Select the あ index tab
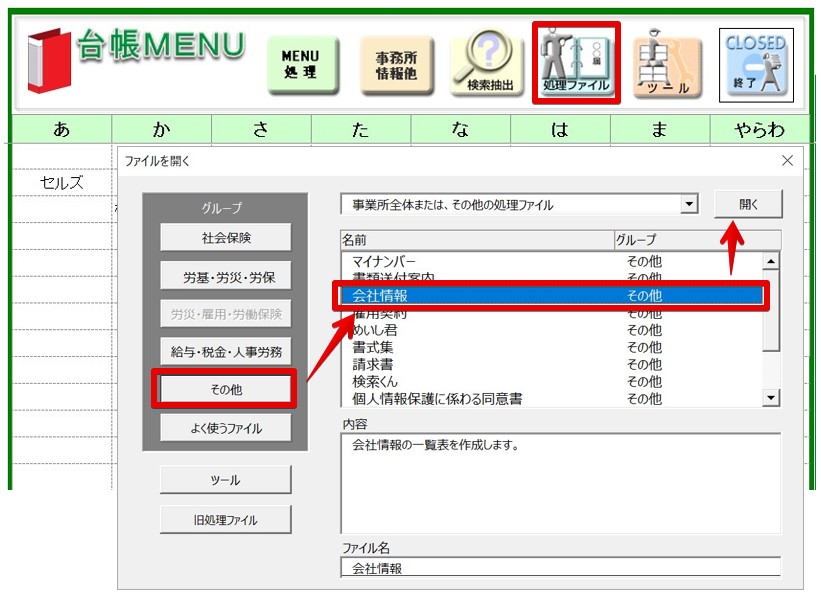The width and height of the screenshot is (821, 594). tap(61, 129)
